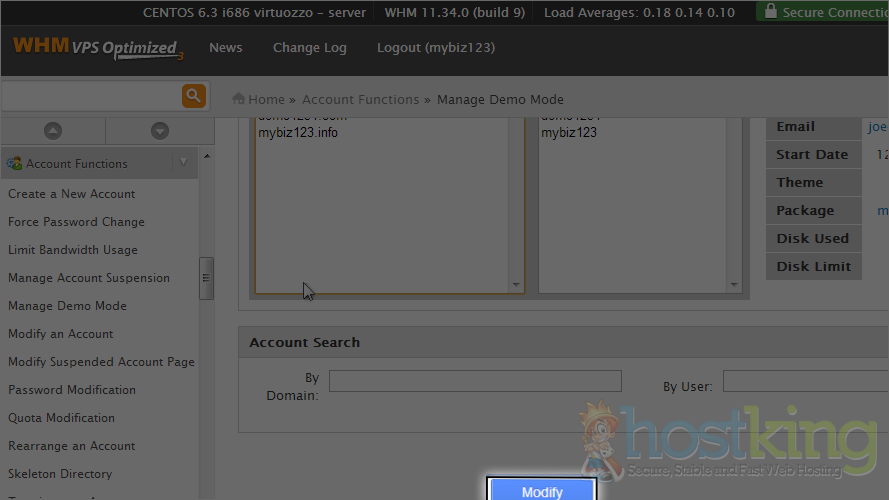This screenshot has width=889, height=500.
Task: Click the sidebar collapse up-arrow icon
Action: coord(53,131)
